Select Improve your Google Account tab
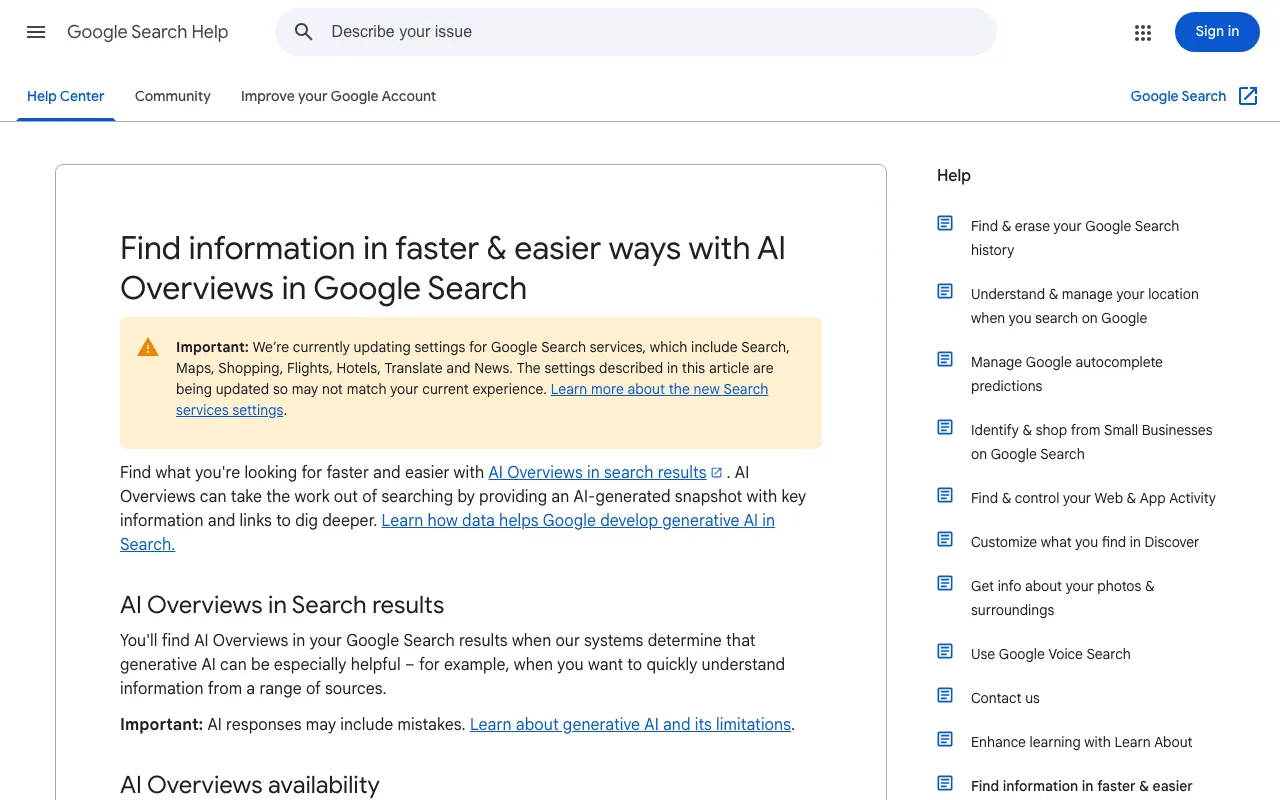The width and height of the screenshot is (1280, 800). point(338,96)
